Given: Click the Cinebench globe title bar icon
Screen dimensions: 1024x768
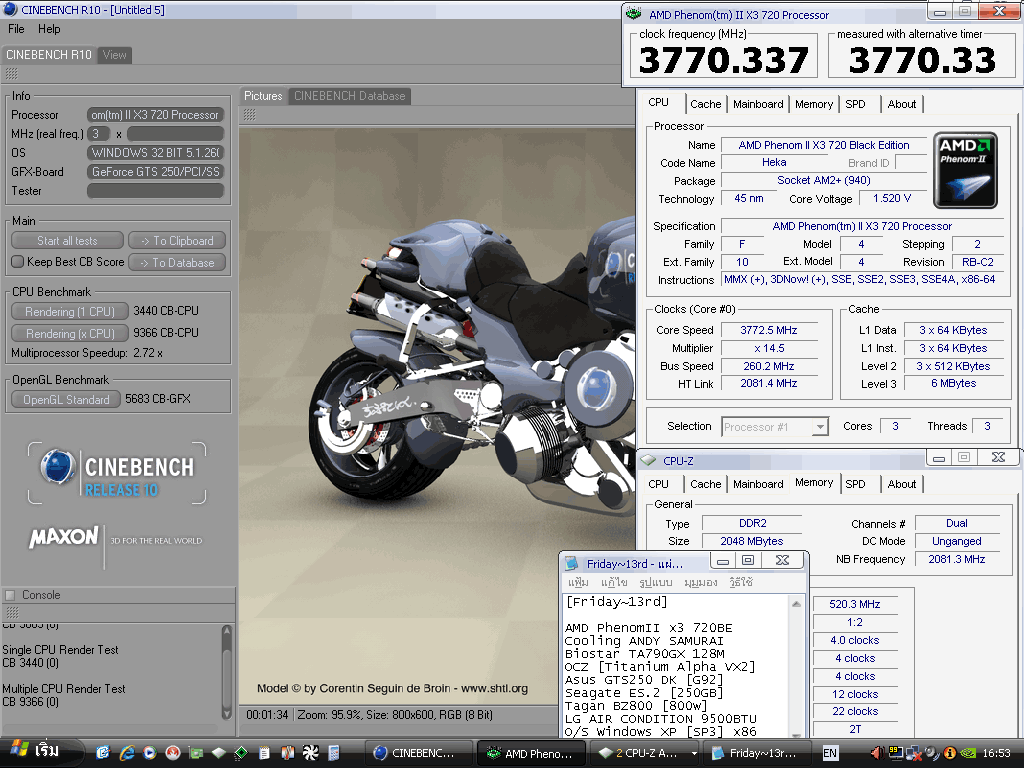Looking at the screenshot, I should [10, 9].
